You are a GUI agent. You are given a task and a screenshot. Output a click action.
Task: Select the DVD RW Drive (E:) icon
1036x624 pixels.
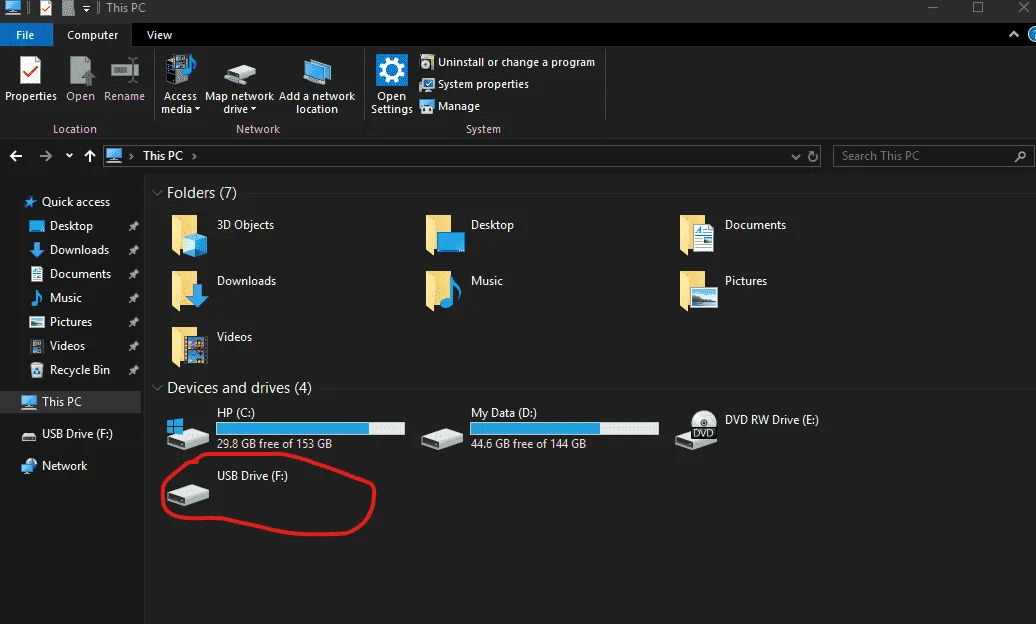(x=696, y=430)
